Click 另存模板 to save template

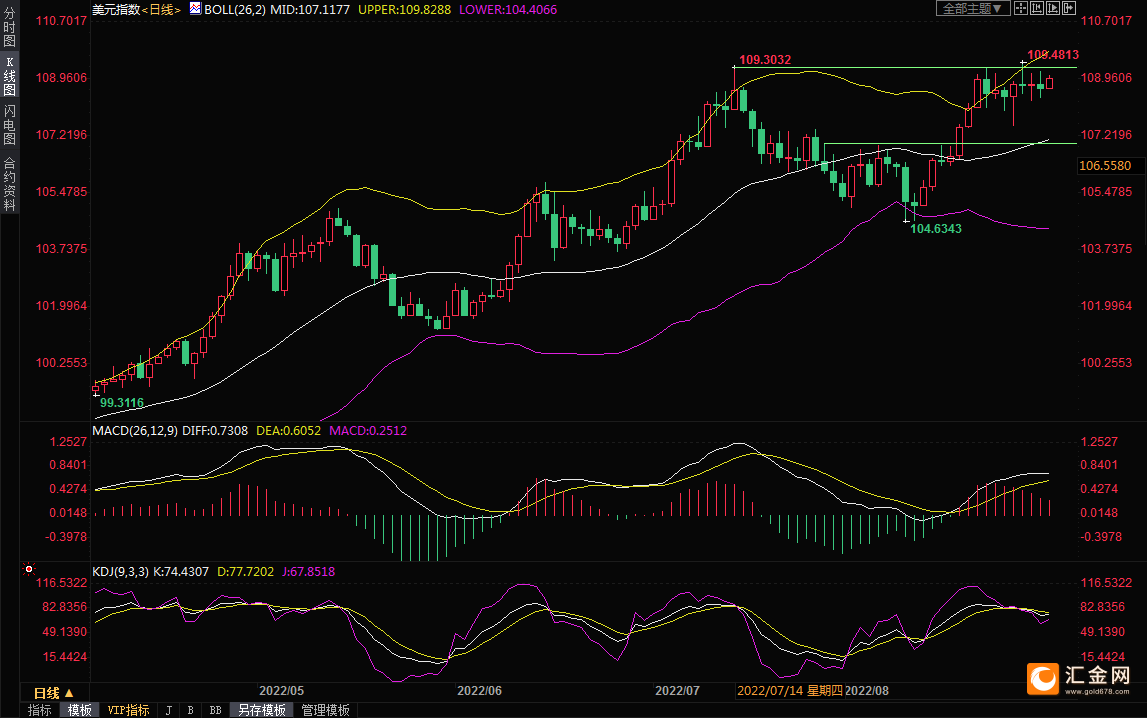[262, 710]
